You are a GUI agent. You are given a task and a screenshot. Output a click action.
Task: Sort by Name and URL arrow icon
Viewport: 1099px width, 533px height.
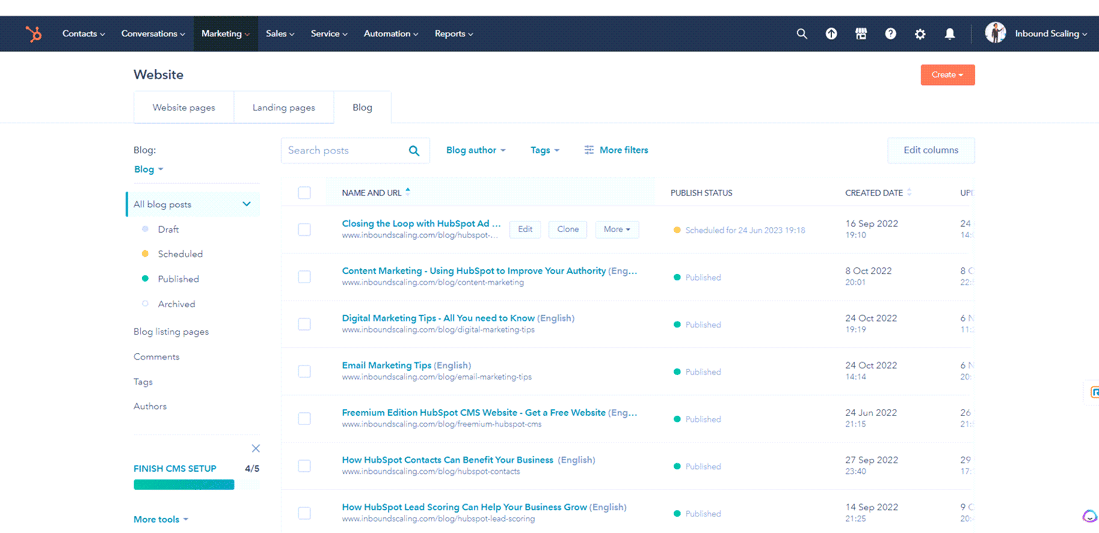[x=408, y=192]
